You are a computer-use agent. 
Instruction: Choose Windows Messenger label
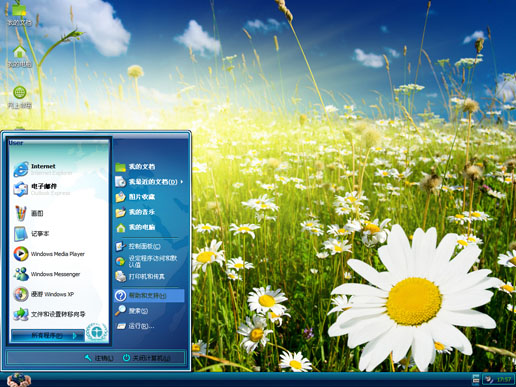[x=55, y=274]
